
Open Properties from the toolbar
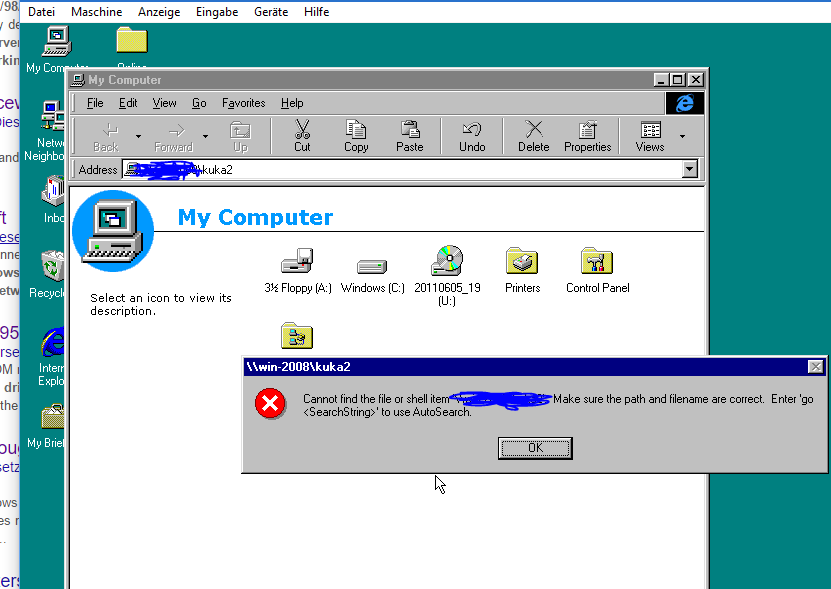[588, 136]
